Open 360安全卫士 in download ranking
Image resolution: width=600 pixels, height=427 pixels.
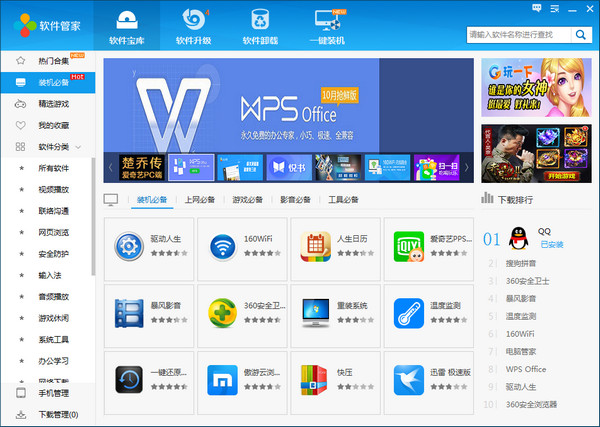coord(527,281)
